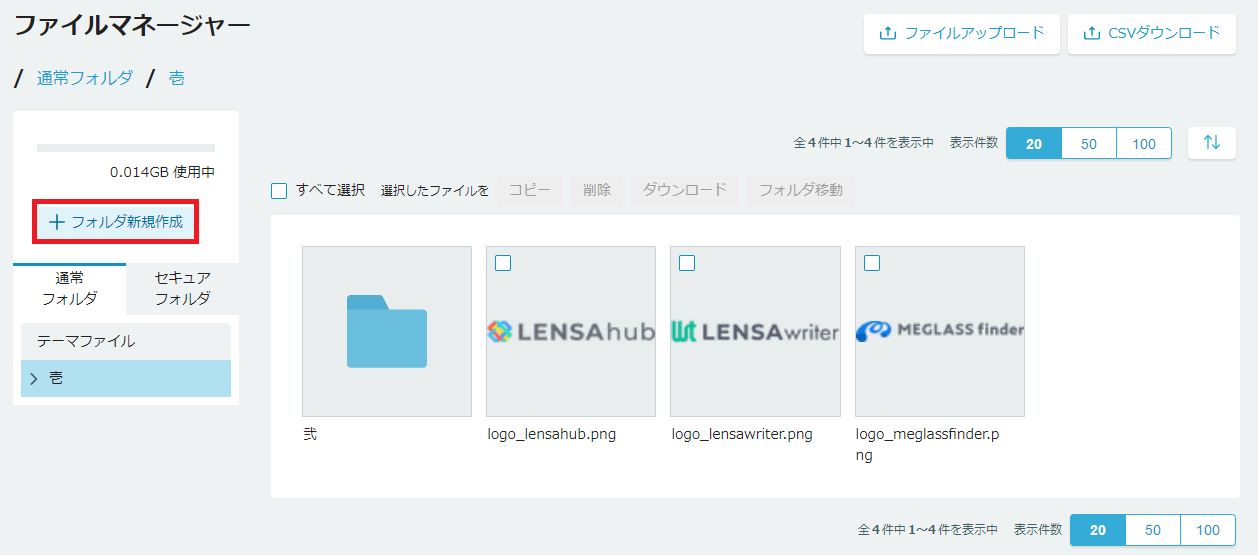Show 20 items in bottom pager

[x=1098, y=530]
